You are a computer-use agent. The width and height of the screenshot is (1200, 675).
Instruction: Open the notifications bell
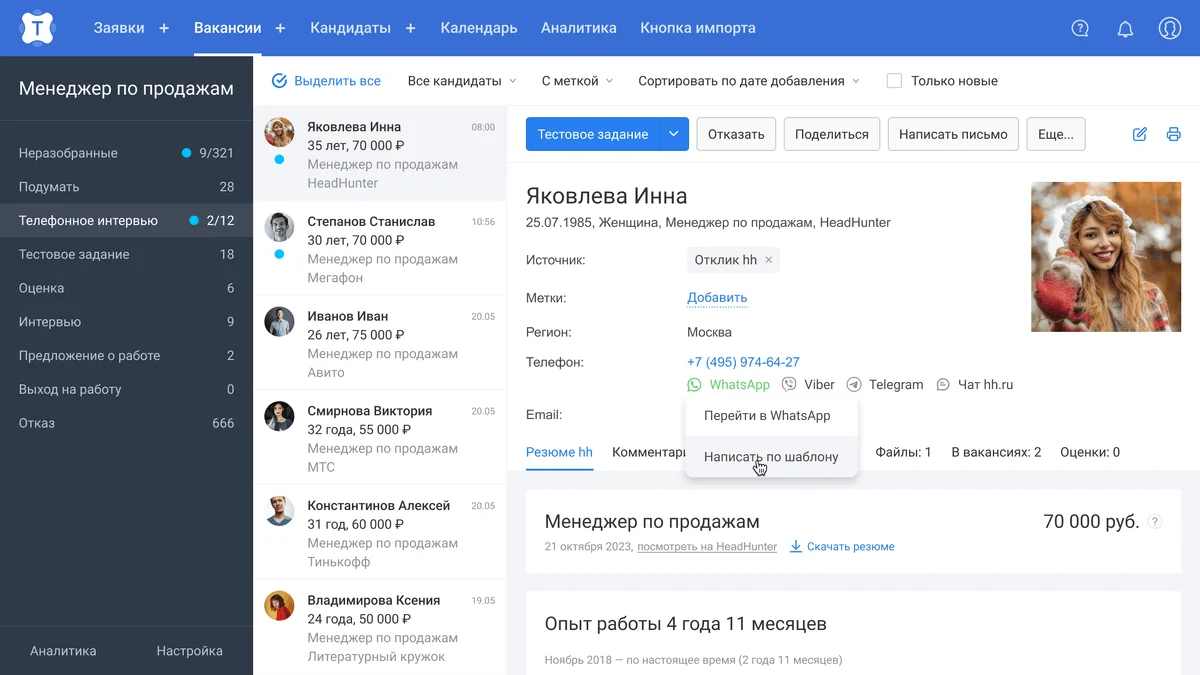click(x=1125, y=28)
